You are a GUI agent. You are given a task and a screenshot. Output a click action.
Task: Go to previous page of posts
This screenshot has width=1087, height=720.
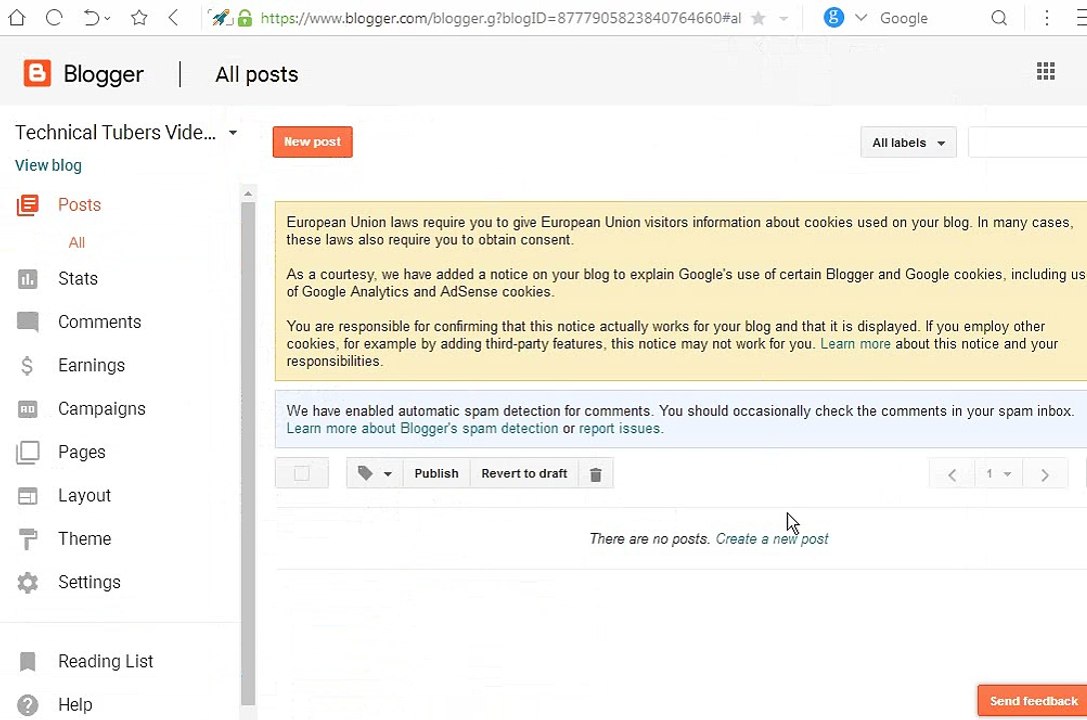[952, 475]
